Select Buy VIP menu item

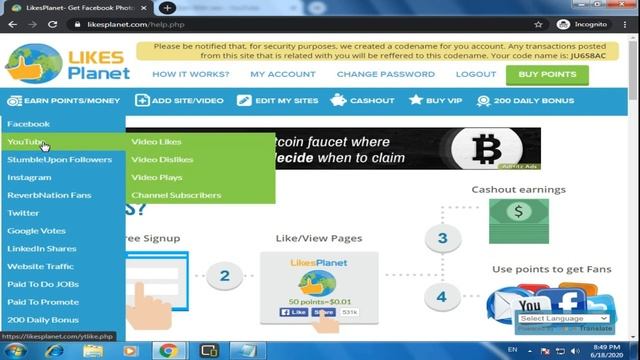point(436,100)
